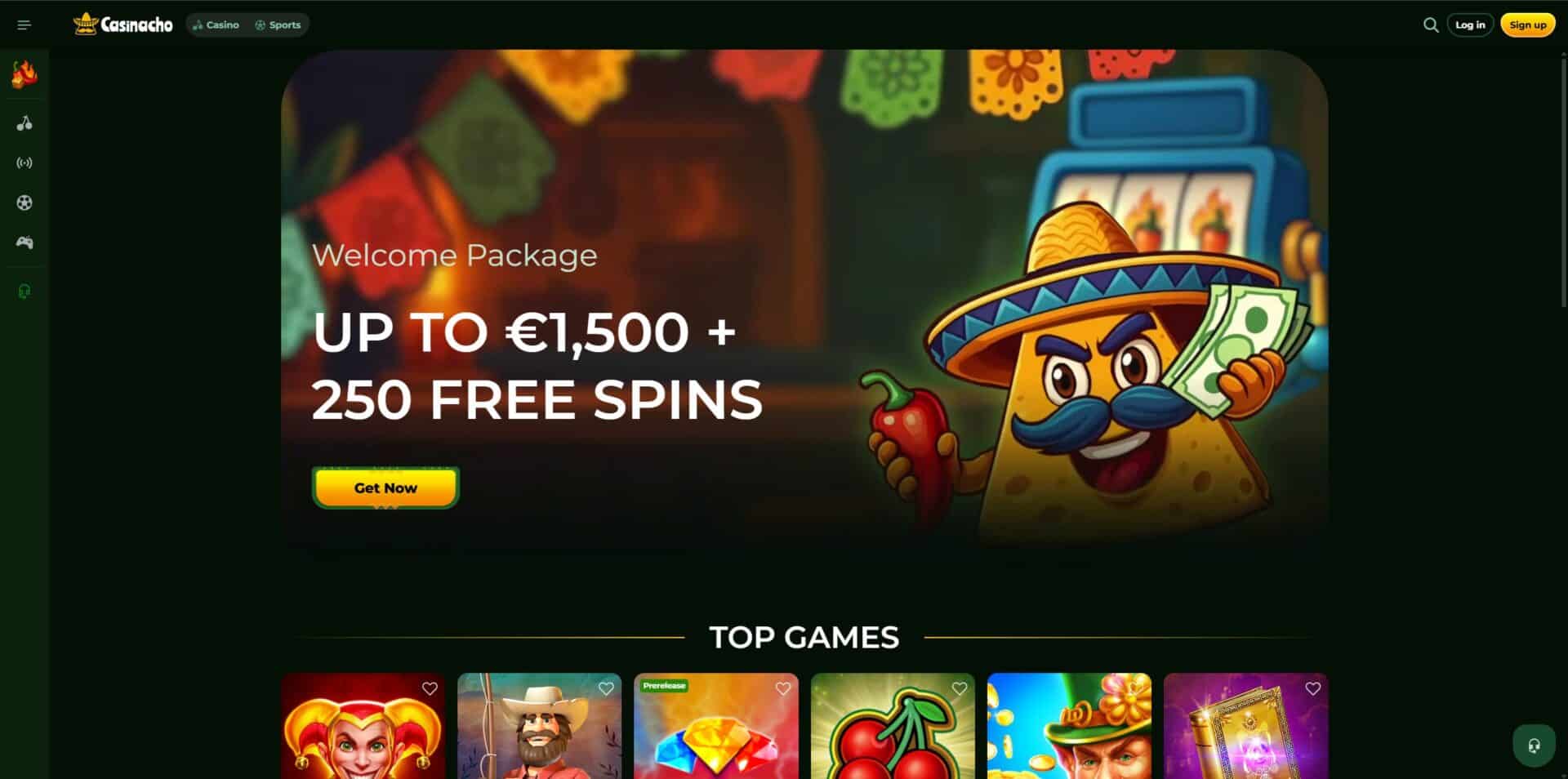Click the Log in button
This screenshot has width=1568, height=779.
[1470, 25]
